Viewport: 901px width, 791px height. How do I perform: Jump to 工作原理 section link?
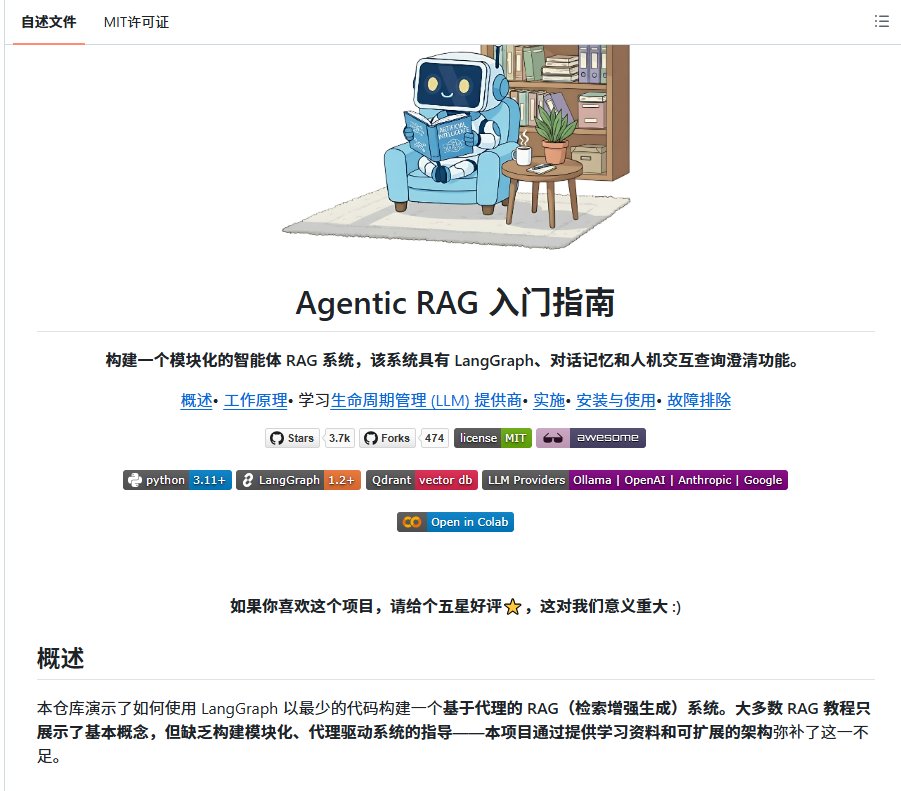(x=255, y=400)
